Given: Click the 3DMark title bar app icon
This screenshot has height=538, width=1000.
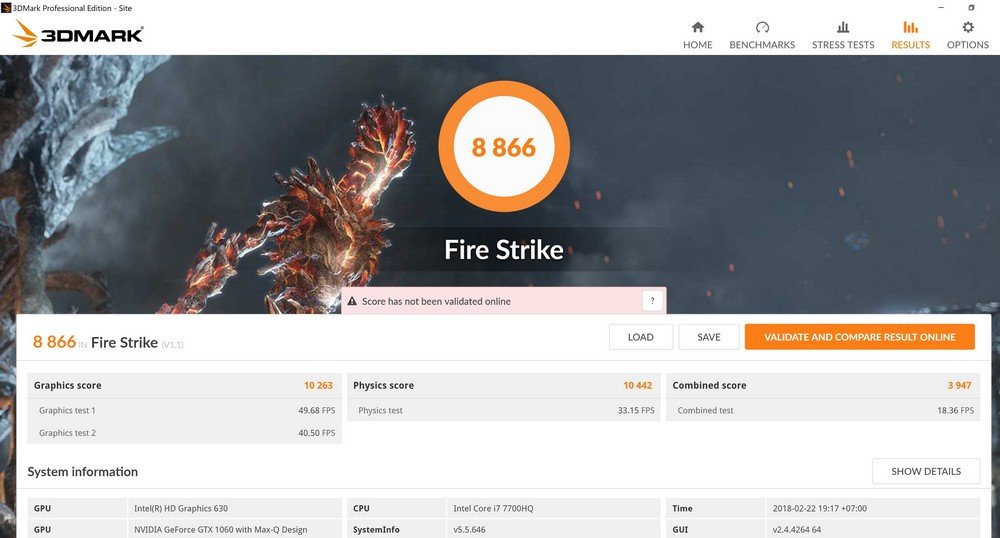Looking at the screenshot, I should click(8, 7).
